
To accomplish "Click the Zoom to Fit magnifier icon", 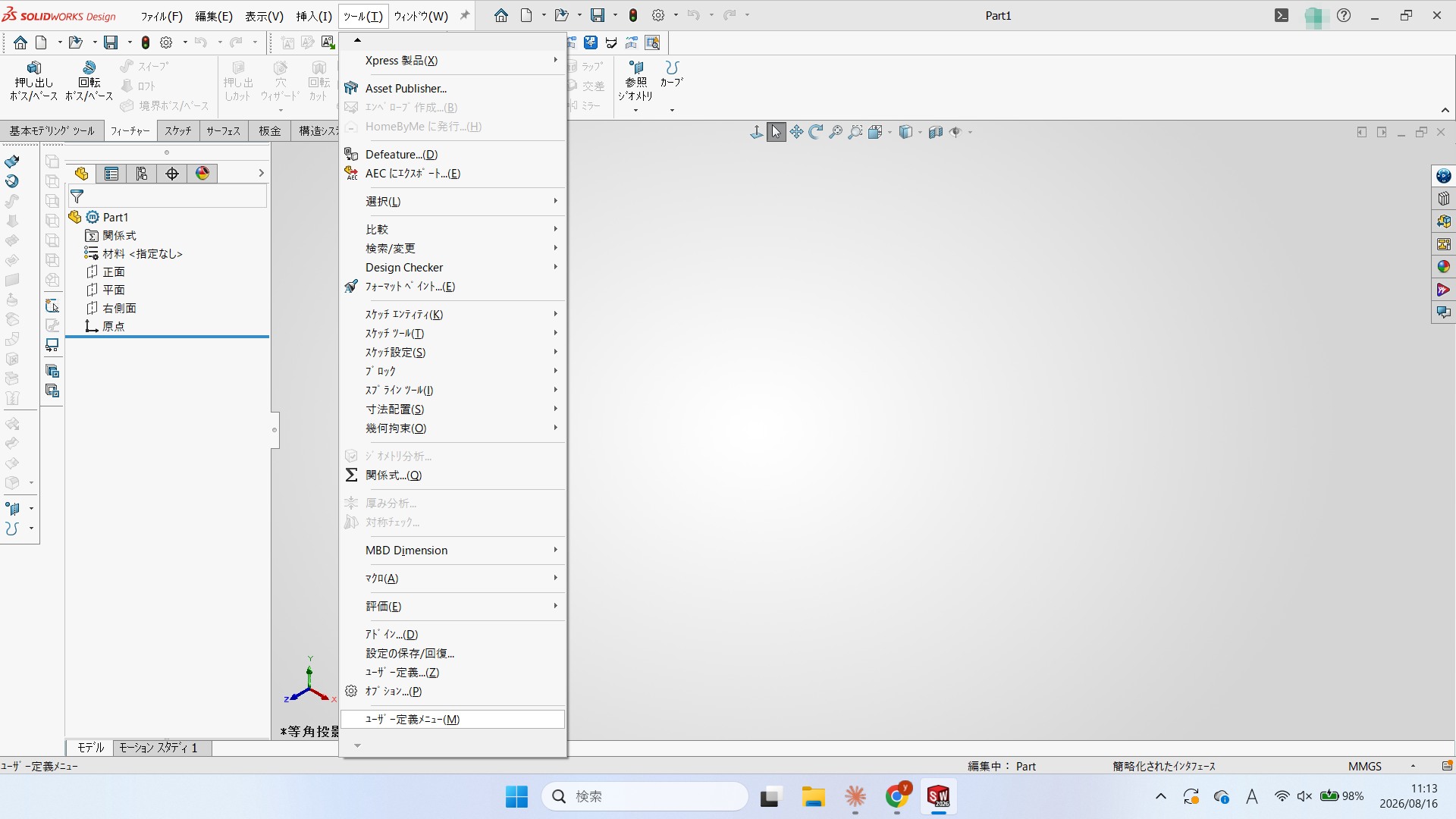I will [x=836, y=132].
